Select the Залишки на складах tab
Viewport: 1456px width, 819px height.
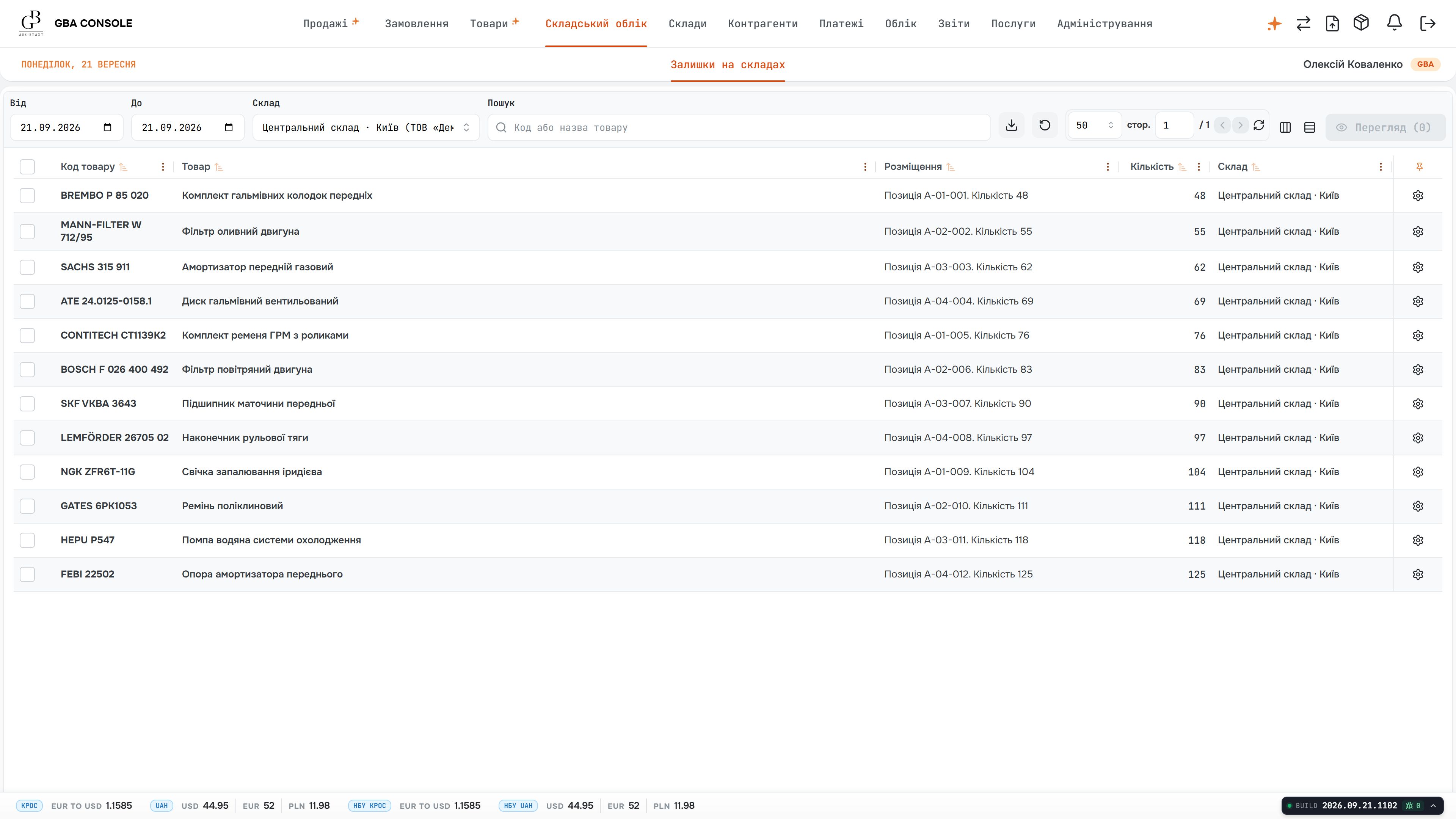click(x=728, y=65)
